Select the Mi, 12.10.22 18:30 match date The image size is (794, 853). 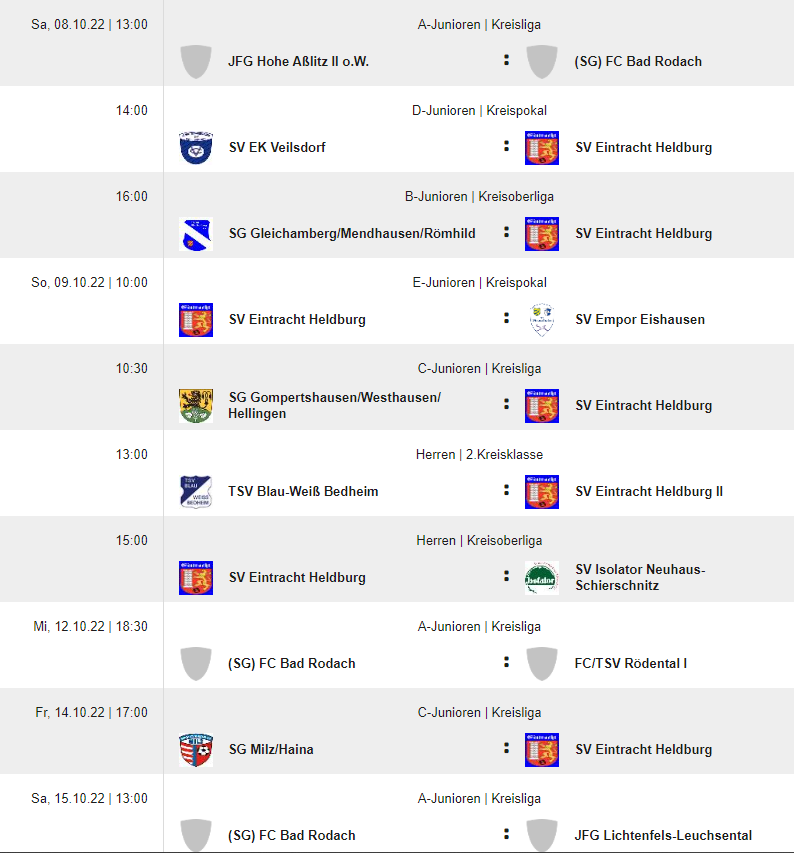[x=90, y=627]
